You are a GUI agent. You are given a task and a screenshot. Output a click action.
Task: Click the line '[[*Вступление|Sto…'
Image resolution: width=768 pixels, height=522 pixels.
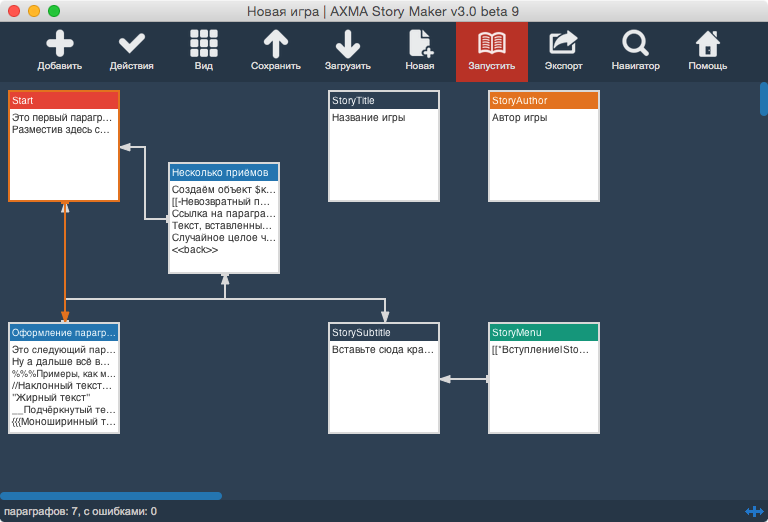point(540,350)
